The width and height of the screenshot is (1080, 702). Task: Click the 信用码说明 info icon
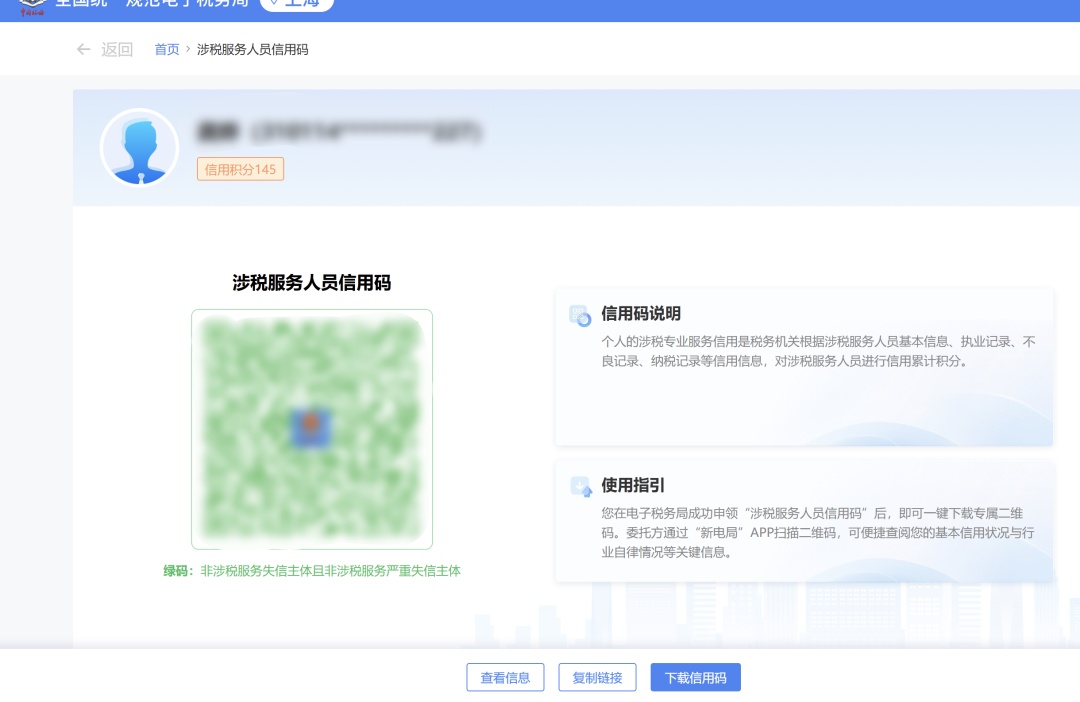tap(580, 315)
